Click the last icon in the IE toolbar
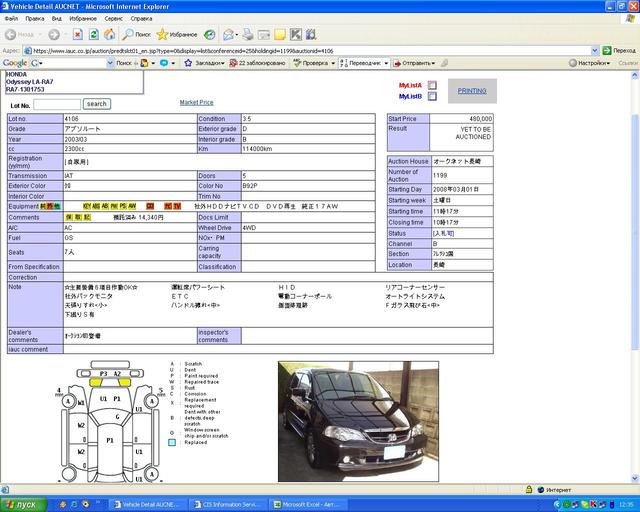640x512 pixels. coord(311,35)
